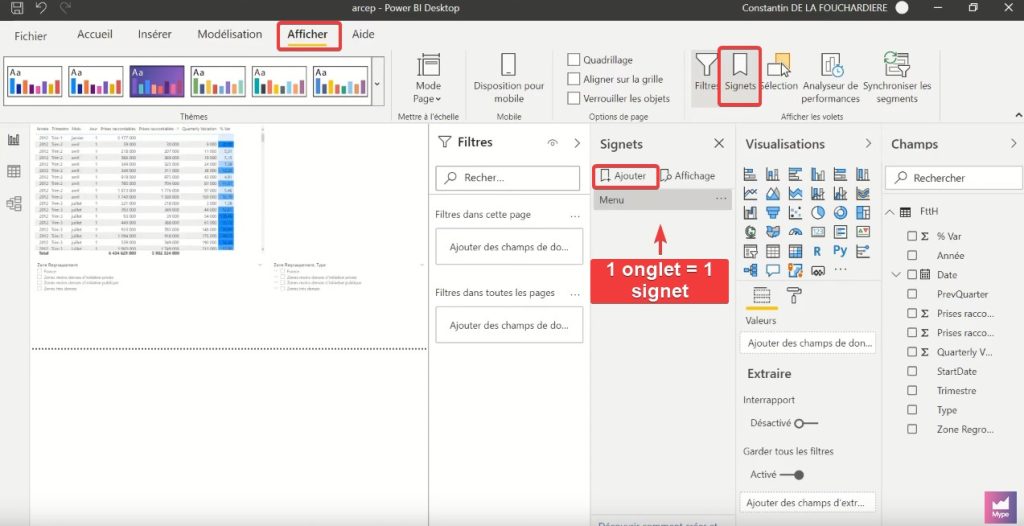Check the Année field

[x=912, y=255]
